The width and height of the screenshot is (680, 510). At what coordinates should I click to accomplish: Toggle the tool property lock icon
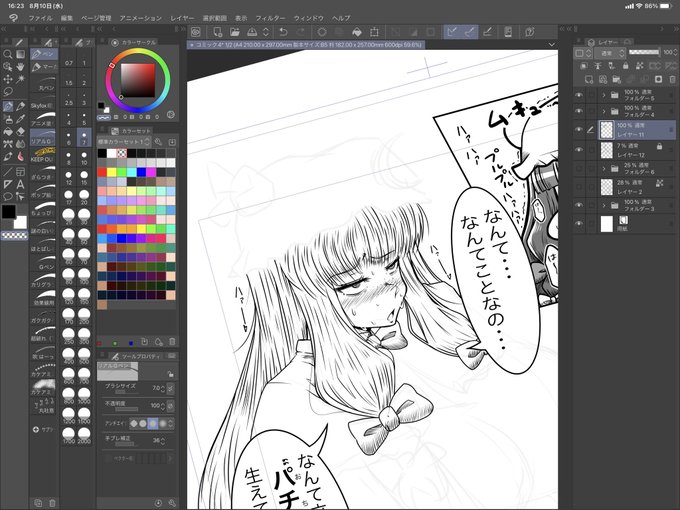tap(170, 374)
